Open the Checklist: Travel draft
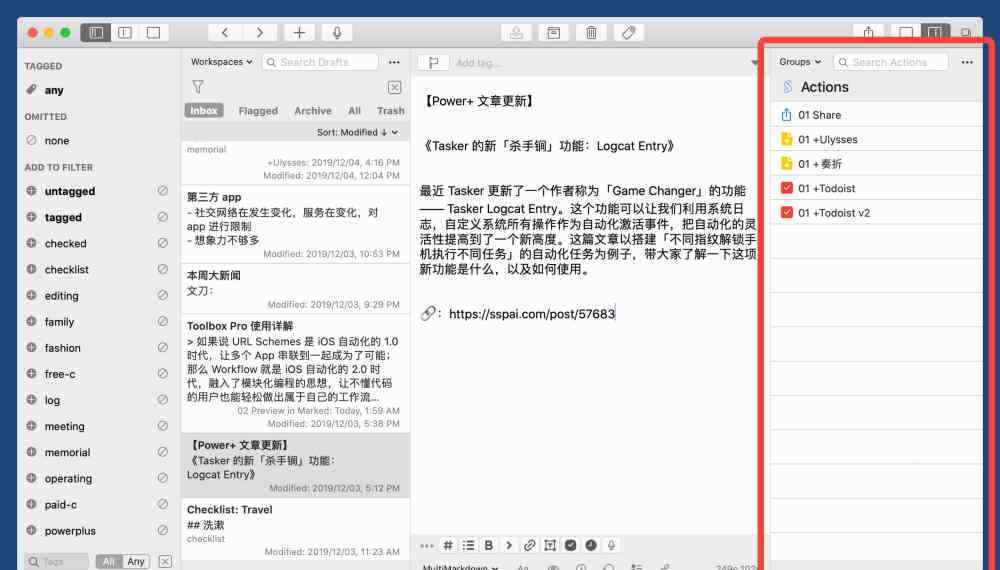The height and width of the screenshot is (570, 1000). (295, 530)
